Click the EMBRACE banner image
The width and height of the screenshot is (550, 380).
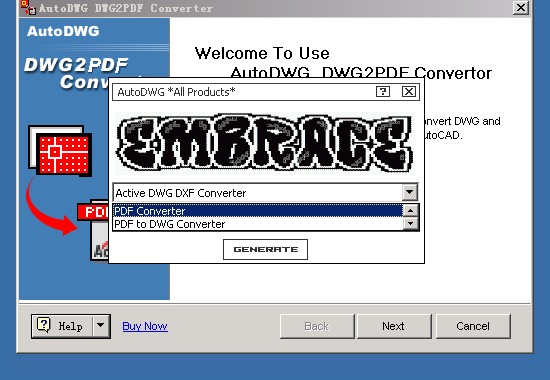265,143
